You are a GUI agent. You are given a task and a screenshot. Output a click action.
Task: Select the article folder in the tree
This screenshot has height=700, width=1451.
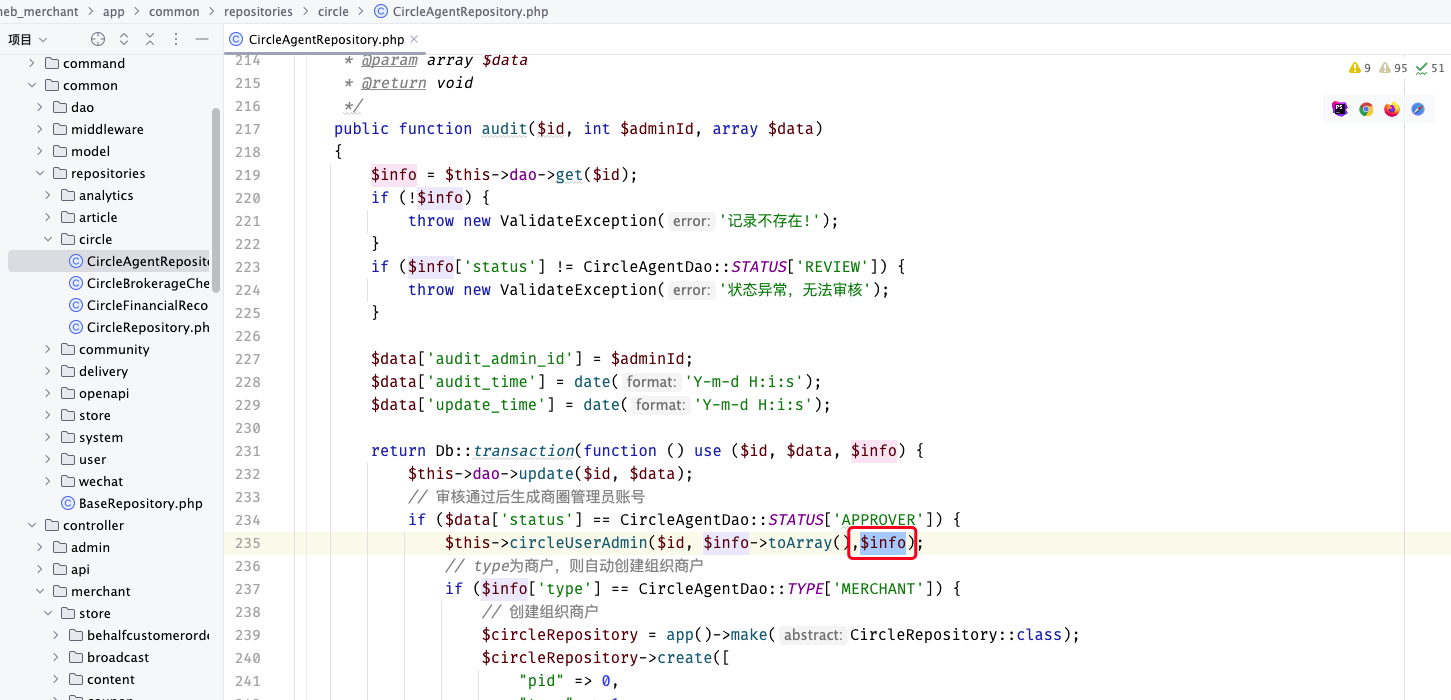click(x=98, y=217)
